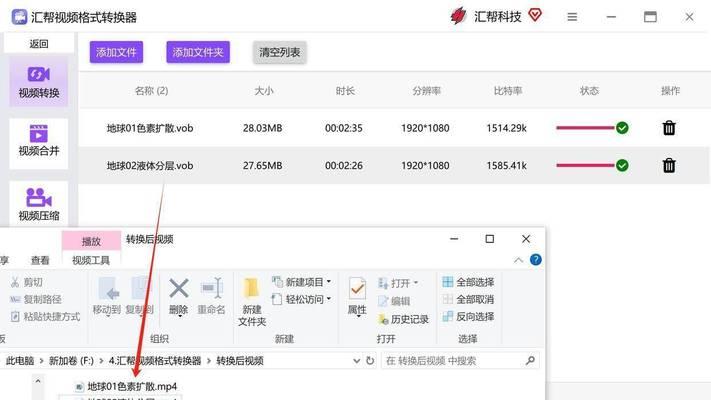Open the address bar history dropdown
Viewport: 711px width, 400px height.
pyautogui.click(x=356, y=361)
